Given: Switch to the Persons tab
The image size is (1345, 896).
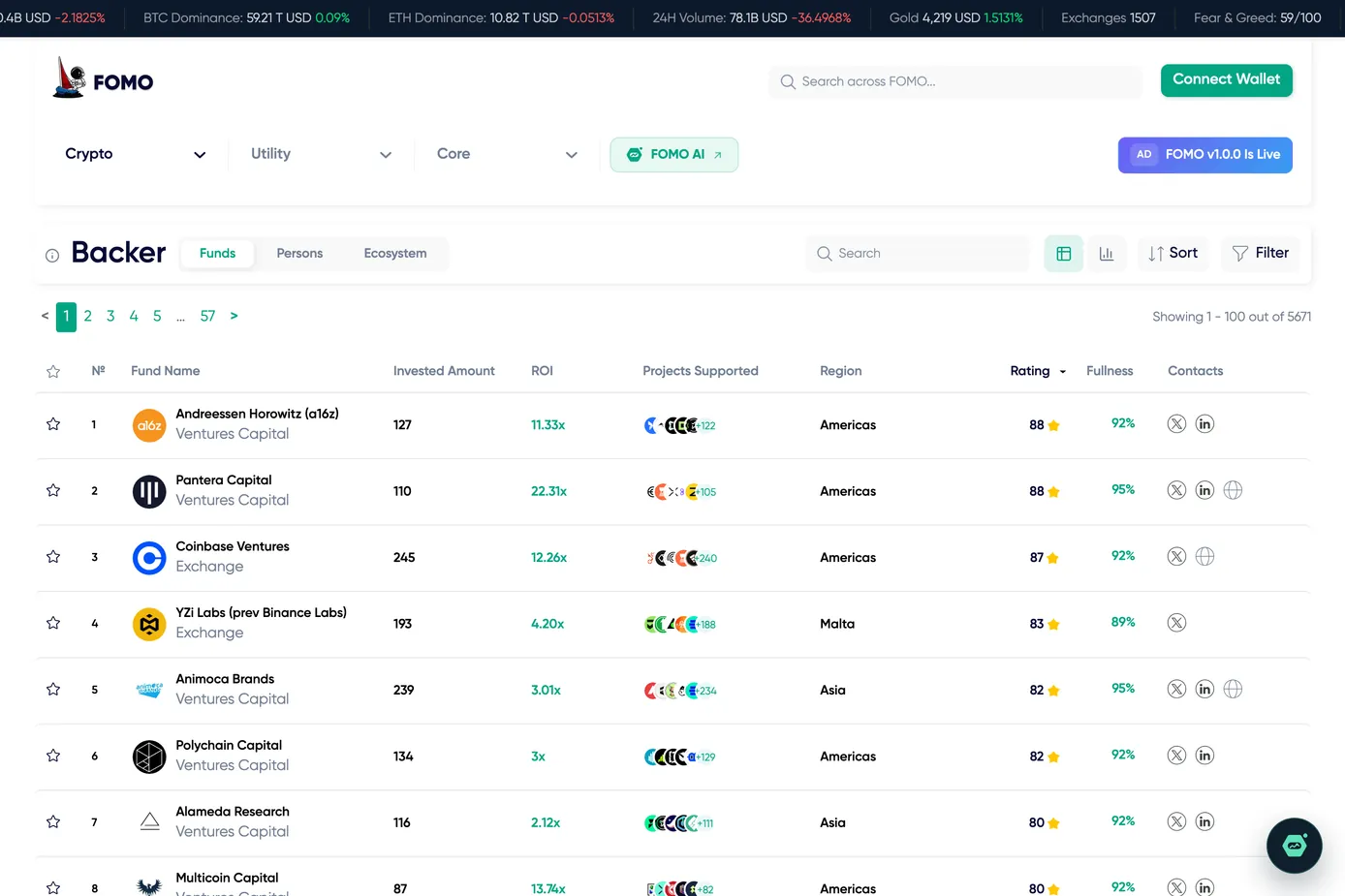Looking at the screenshot, I should click(x=299, y=254).
